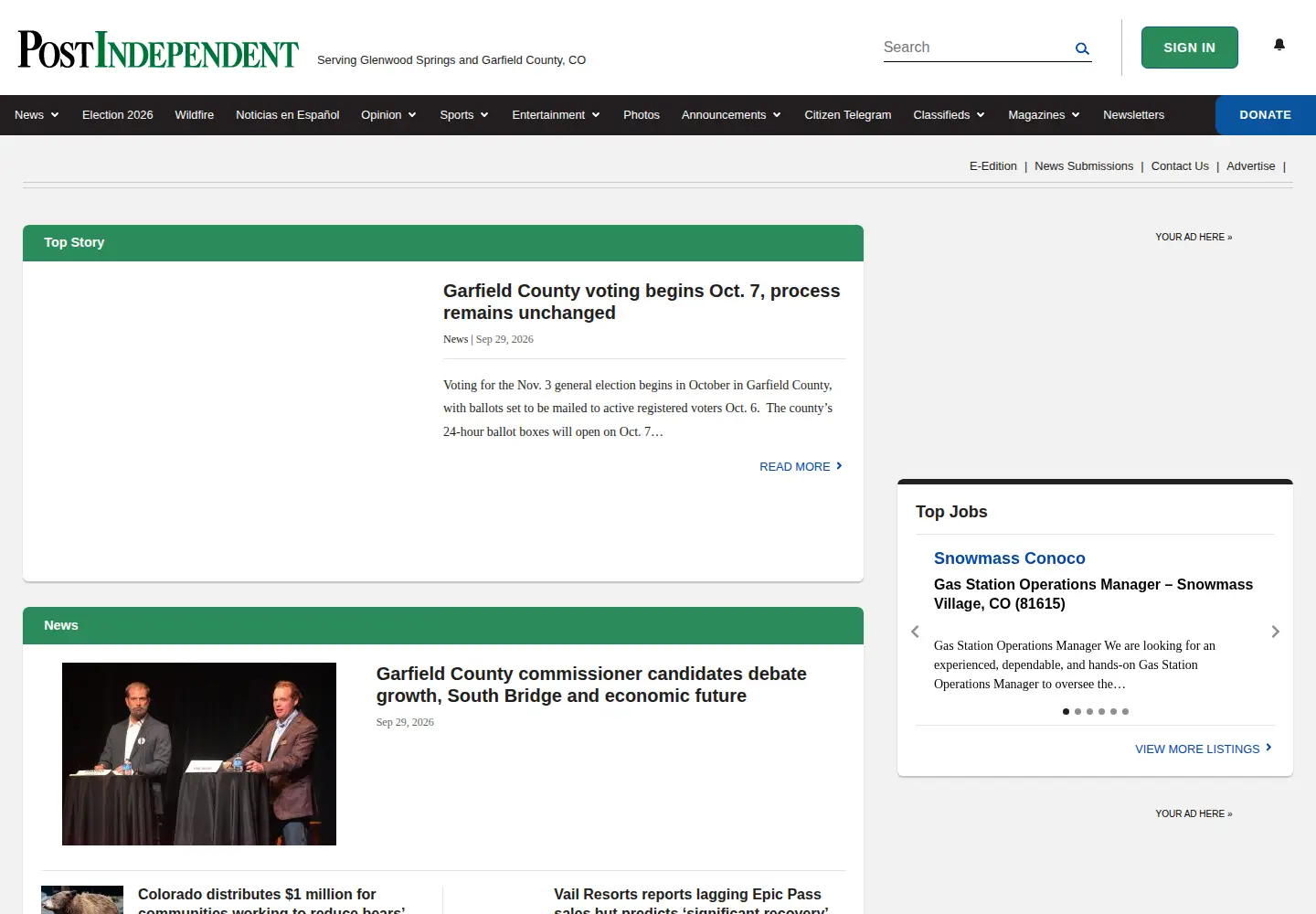1316x914 pixels.
Task: Select the second Top Jobs carousel dot
Action: (x=1077, y=711)
